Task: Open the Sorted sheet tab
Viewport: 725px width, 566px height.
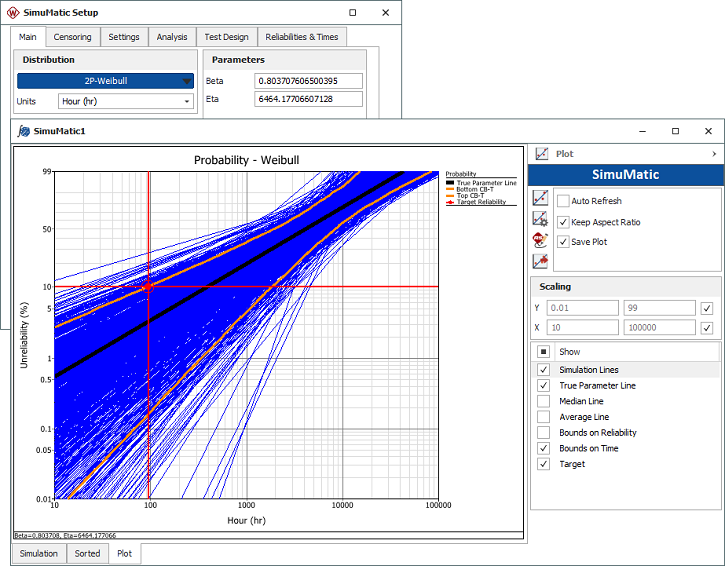Action: 87,553
